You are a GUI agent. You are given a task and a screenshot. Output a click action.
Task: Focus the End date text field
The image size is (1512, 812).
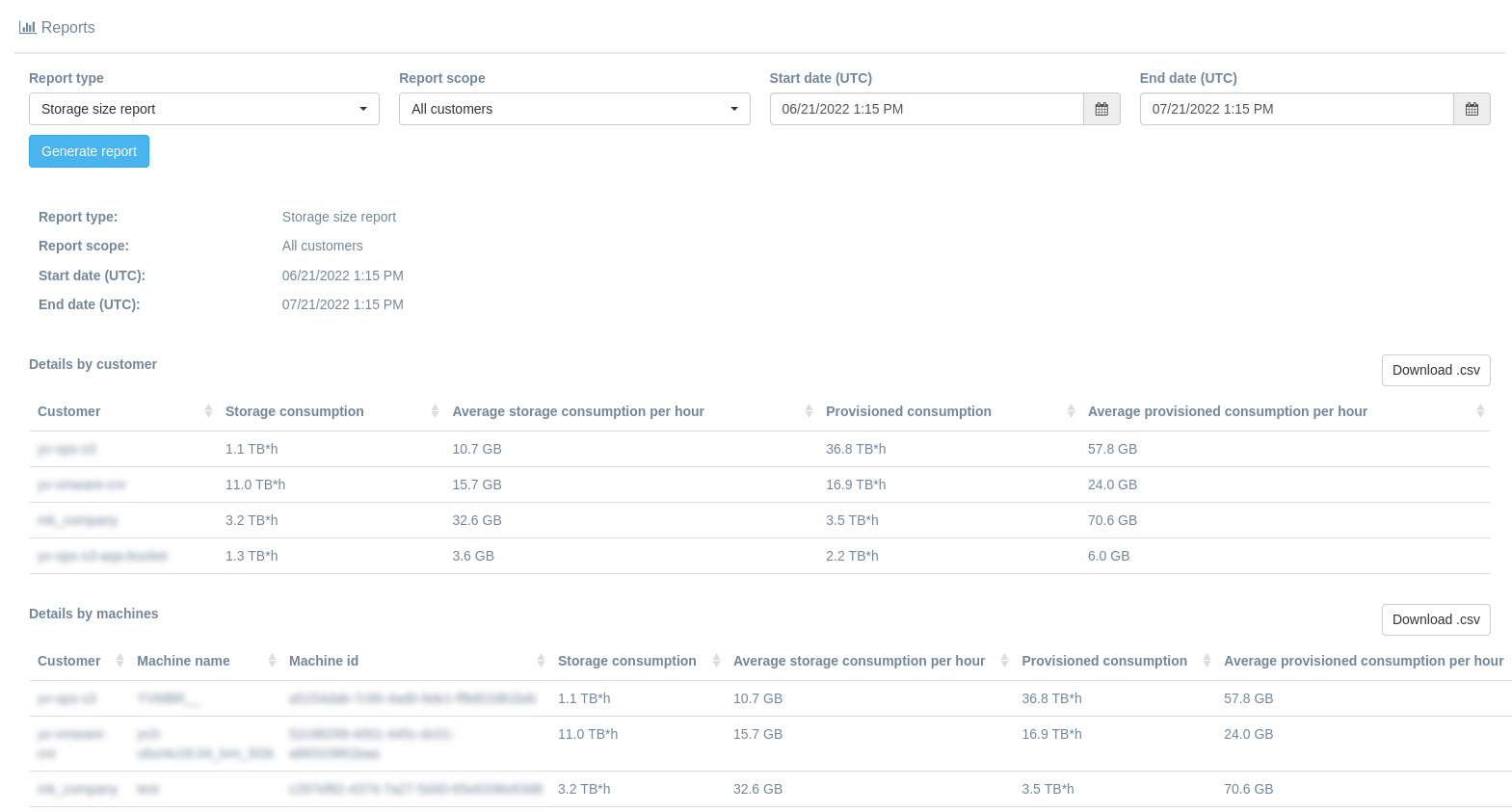1296,109
